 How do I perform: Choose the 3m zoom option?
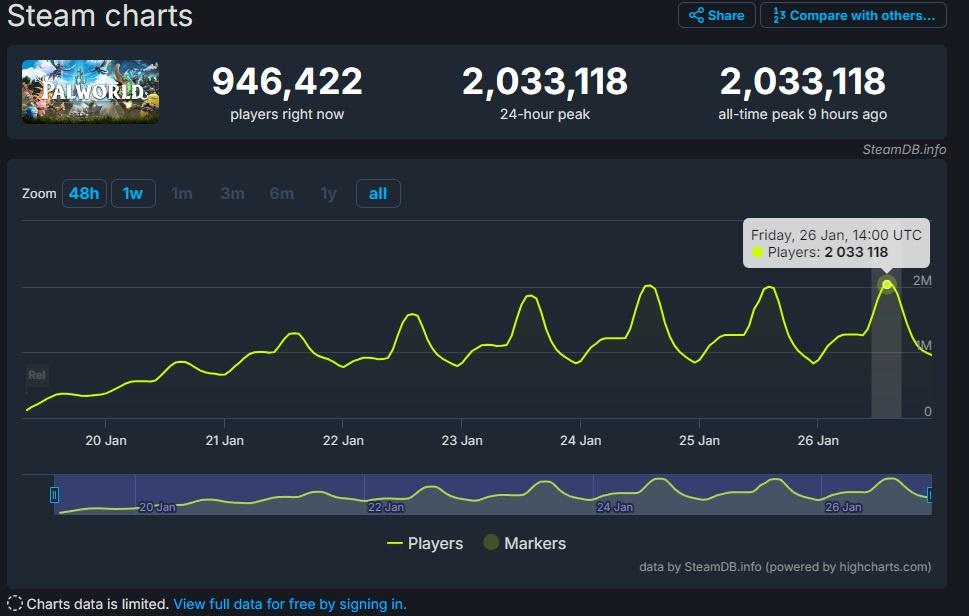pos(232,193)
